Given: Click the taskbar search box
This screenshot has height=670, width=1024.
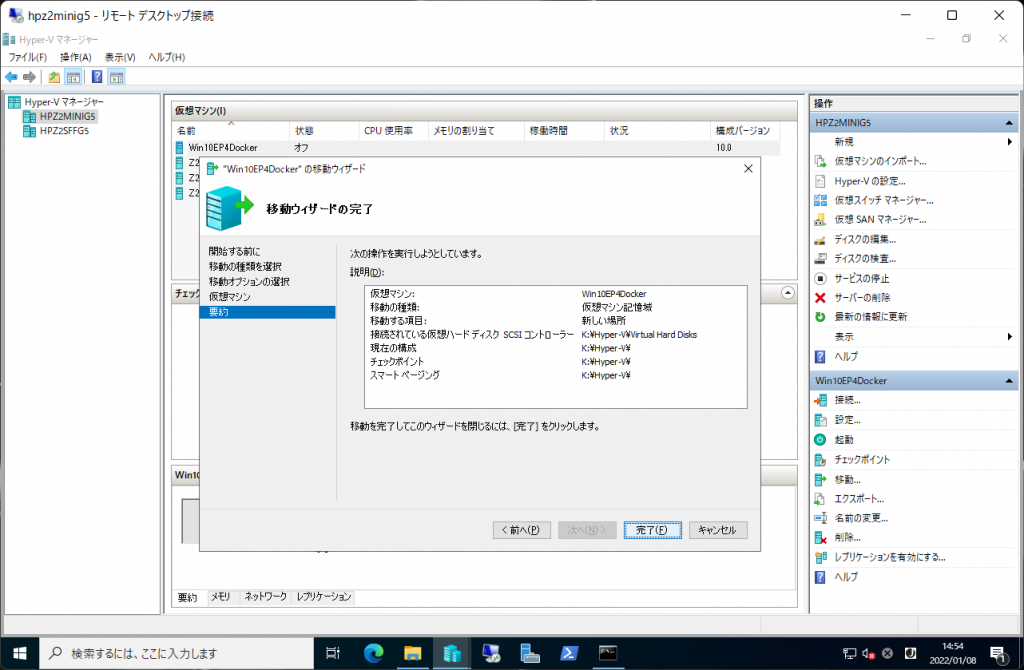Looking at the screenshot, I should pos(177,653).
